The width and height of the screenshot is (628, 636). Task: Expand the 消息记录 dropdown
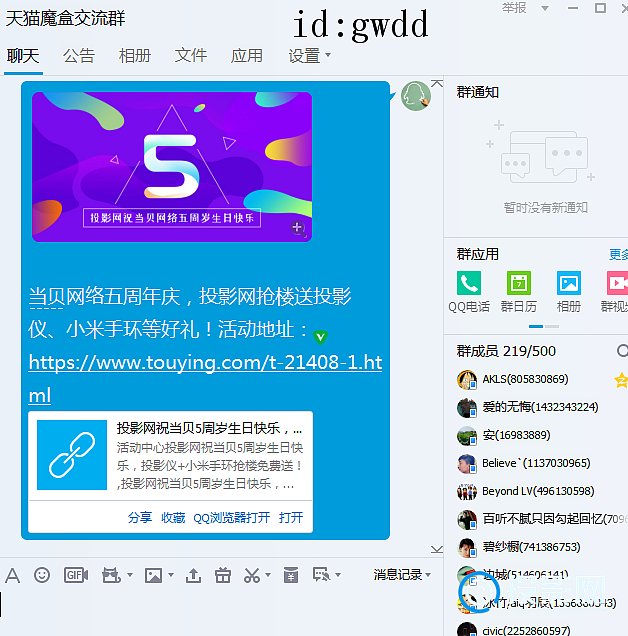[428, 575]
